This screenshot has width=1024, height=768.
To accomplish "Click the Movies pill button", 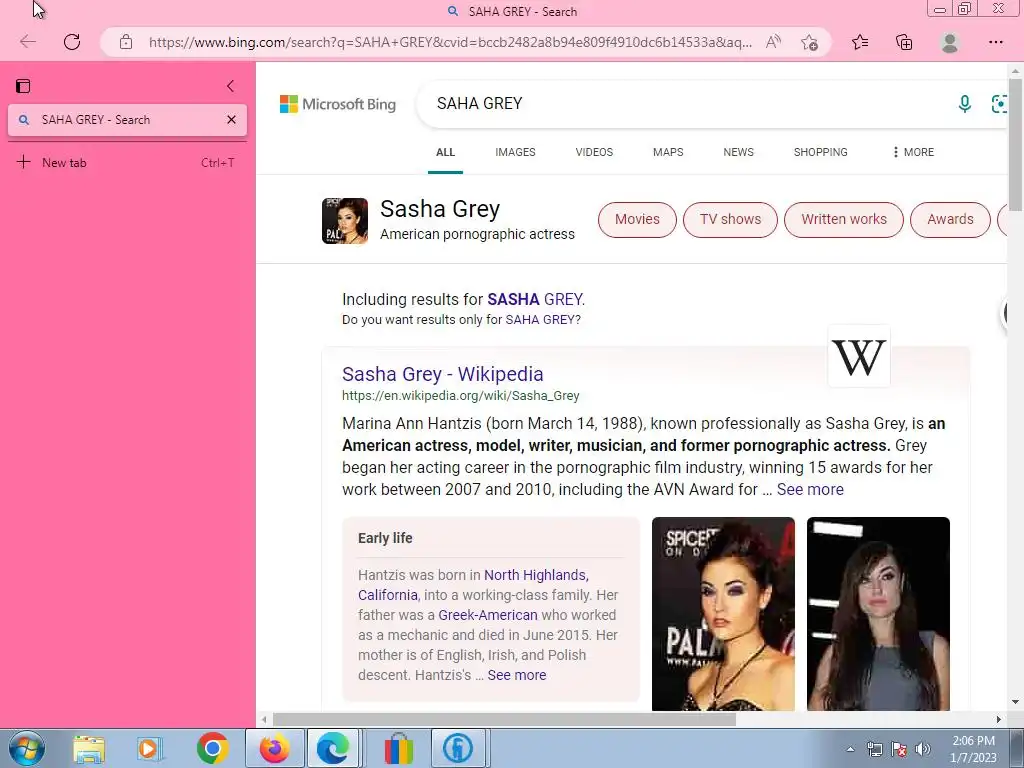I will click(x=637, y=219).
